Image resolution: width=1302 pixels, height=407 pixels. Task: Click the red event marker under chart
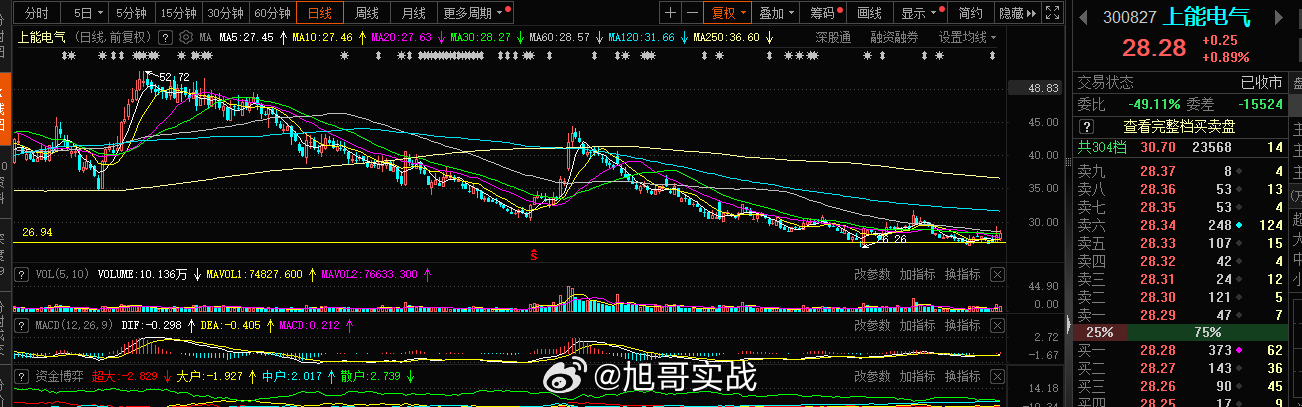[x=534, y=254]
